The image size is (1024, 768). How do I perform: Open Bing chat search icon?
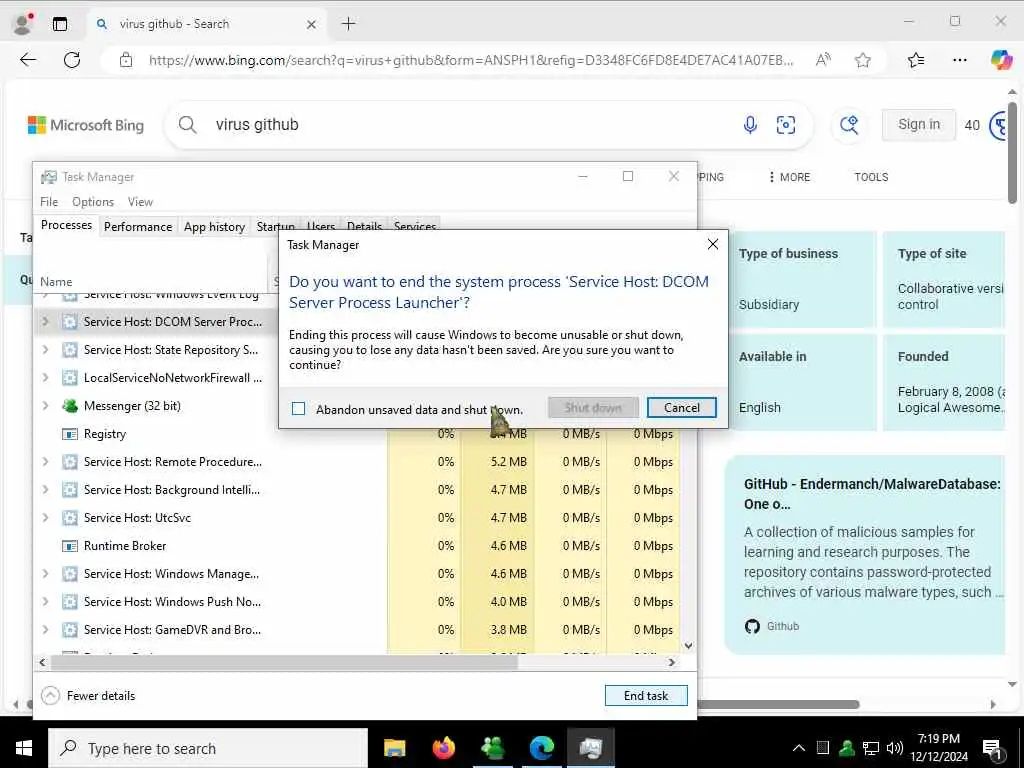click(x=849, y=124)
